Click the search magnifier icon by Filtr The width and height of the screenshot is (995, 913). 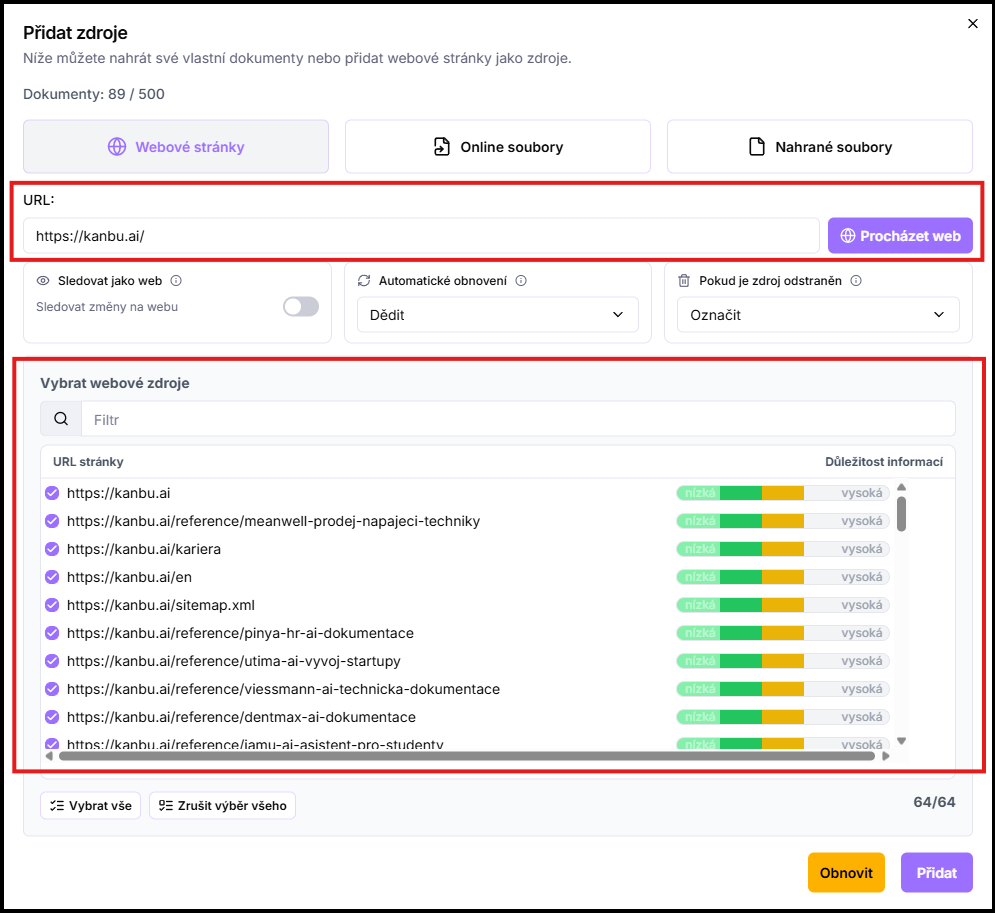tap(61, 419)
